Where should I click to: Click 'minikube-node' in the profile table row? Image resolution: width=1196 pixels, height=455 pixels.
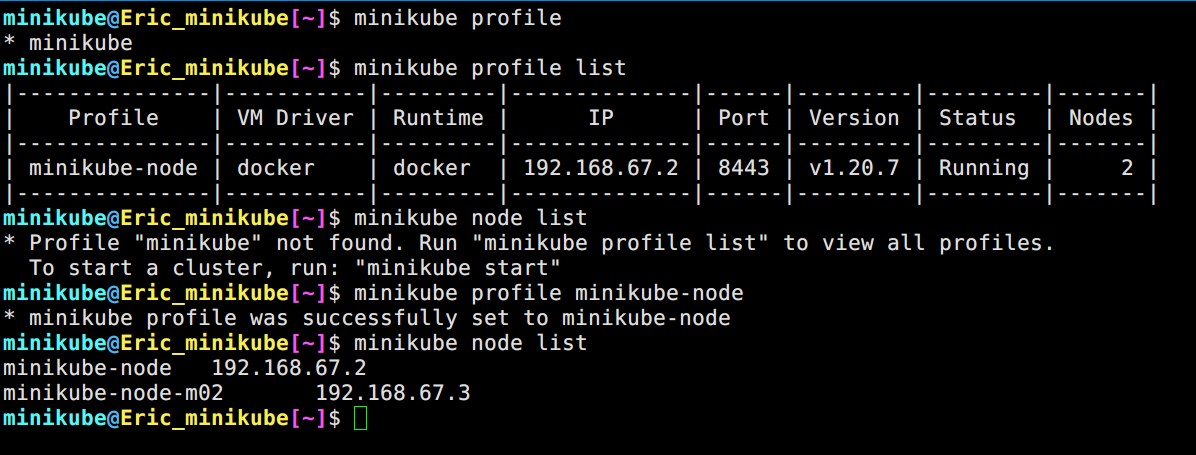coord(113,168)
